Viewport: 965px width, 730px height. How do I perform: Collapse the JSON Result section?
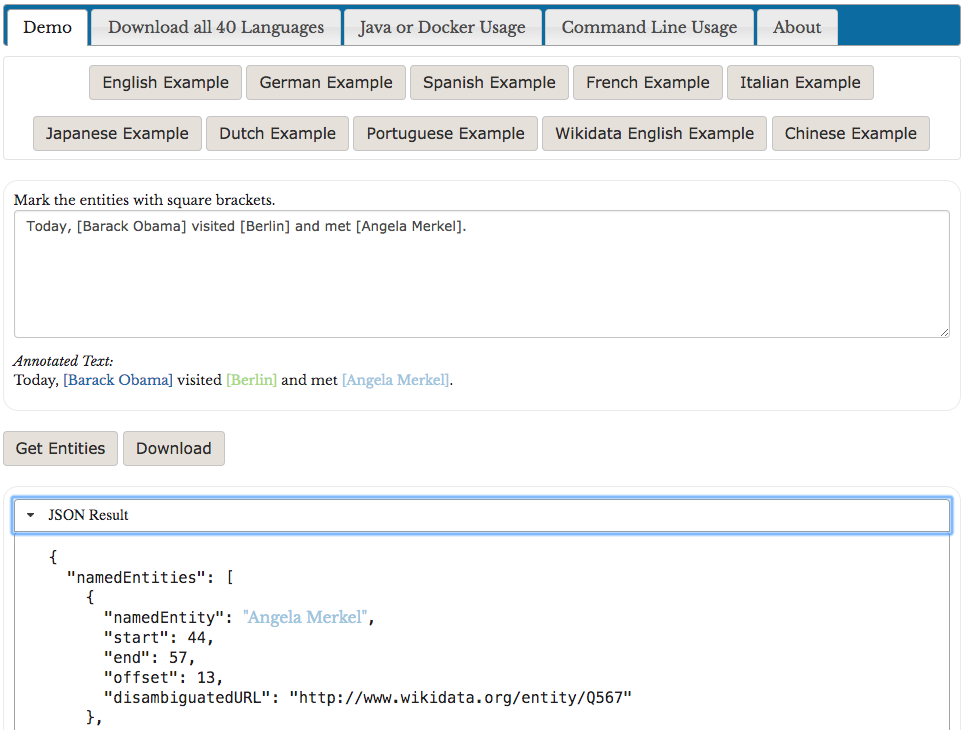(482, 515)
